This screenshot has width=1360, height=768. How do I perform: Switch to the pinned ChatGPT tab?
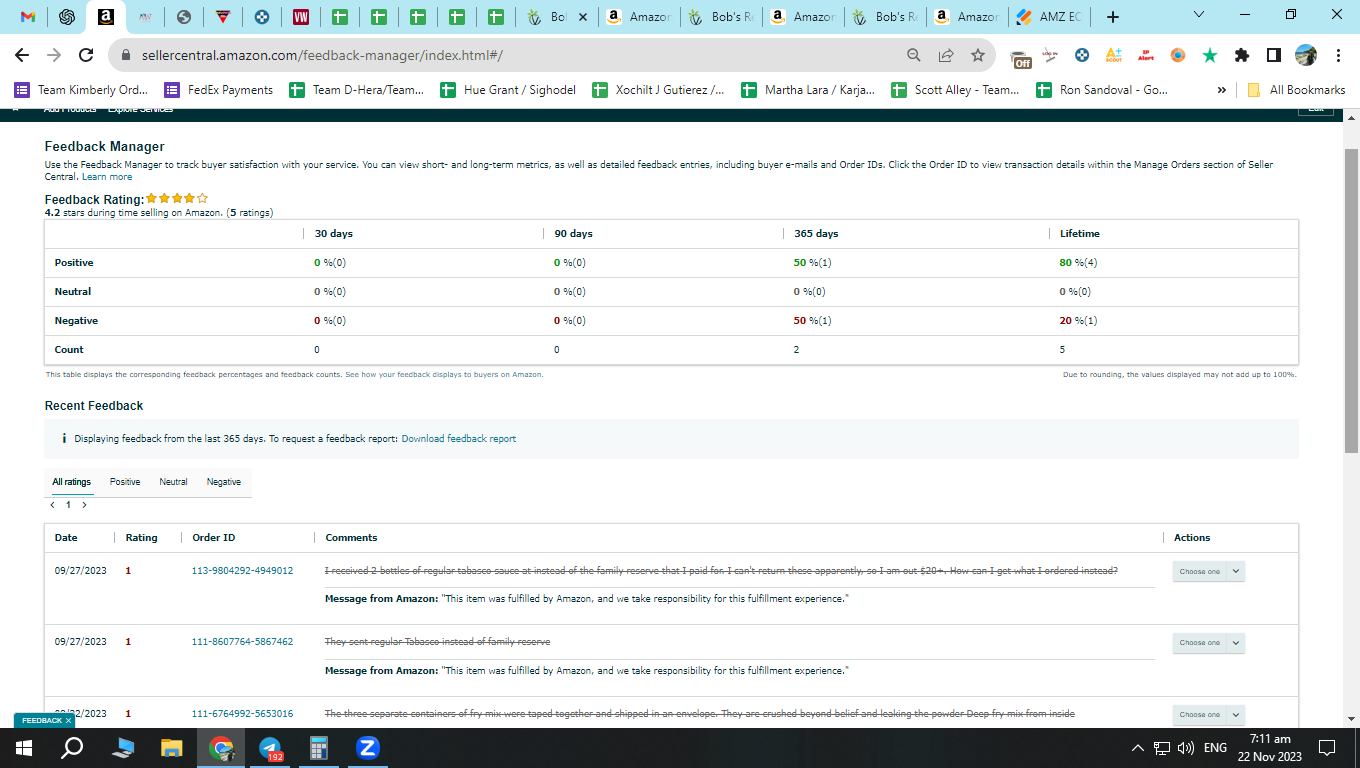(x=67, y=17)
